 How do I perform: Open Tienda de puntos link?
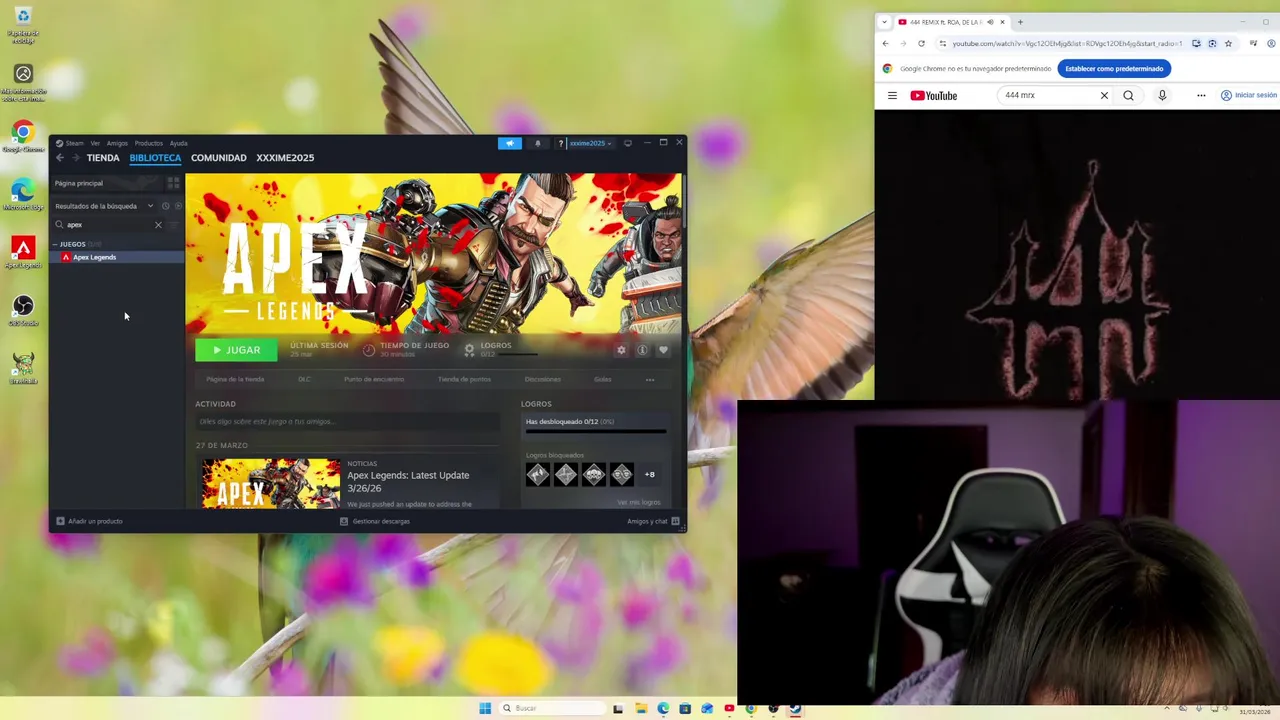(464, 379)
